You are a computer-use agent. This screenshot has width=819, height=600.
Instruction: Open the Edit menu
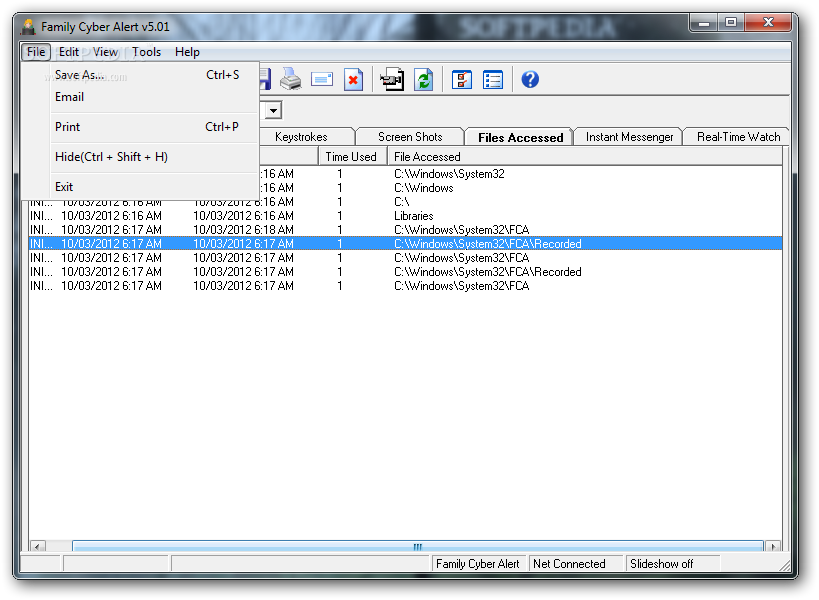click(68, 52)
